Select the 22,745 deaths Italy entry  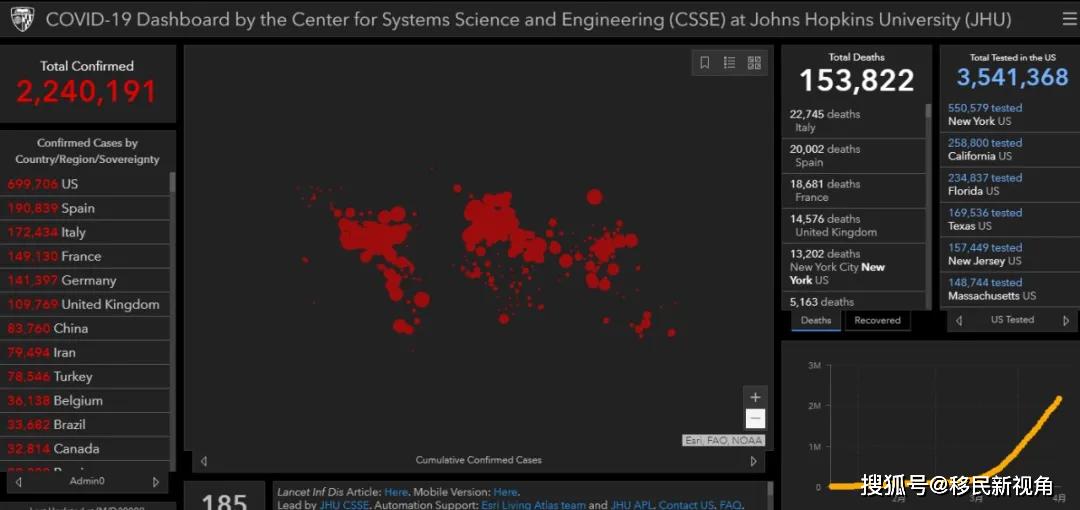(x=853, y=121)
